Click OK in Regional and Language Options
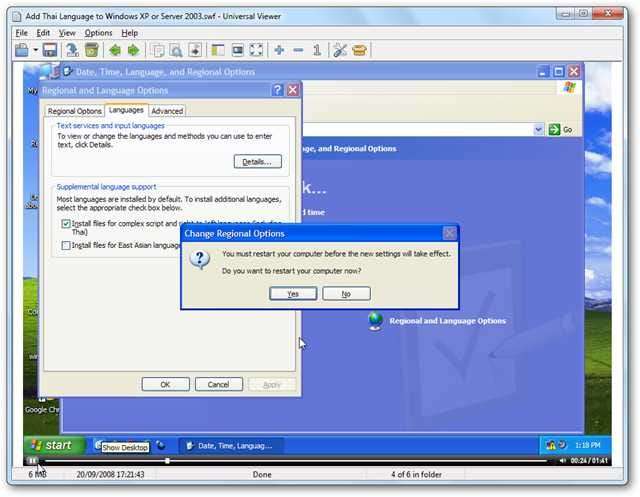The height and width of the screenshot is (497, 640). pos(165,384)
